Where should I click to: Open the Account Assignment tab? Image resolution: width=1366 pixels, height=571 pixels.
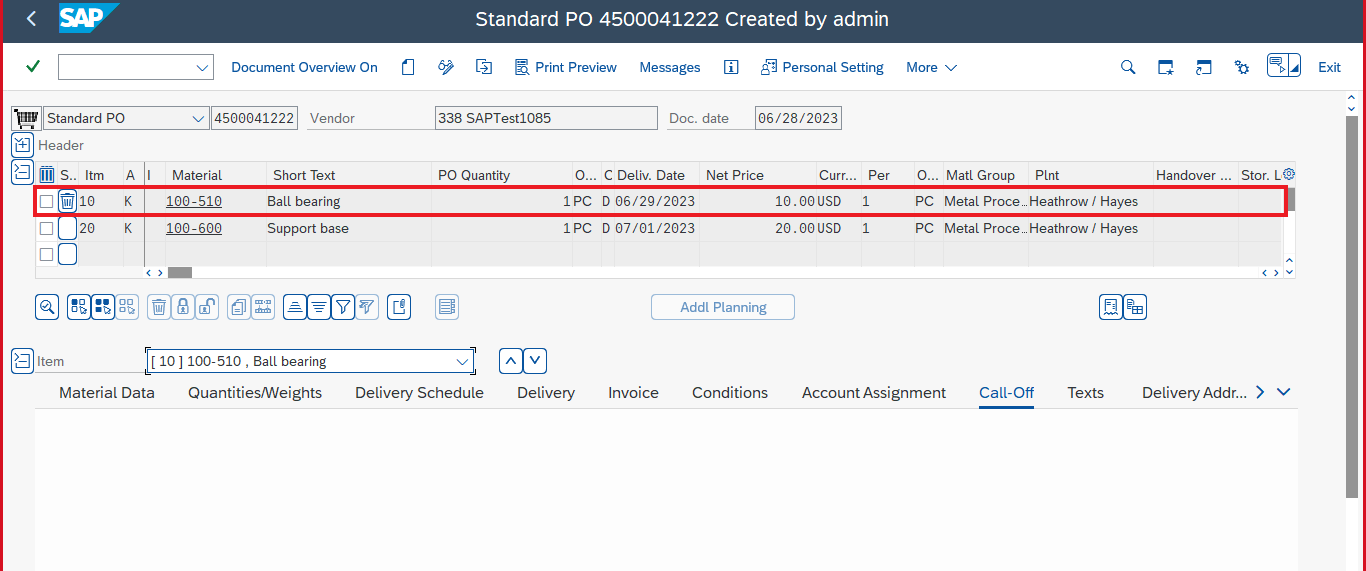coord(874,393)
